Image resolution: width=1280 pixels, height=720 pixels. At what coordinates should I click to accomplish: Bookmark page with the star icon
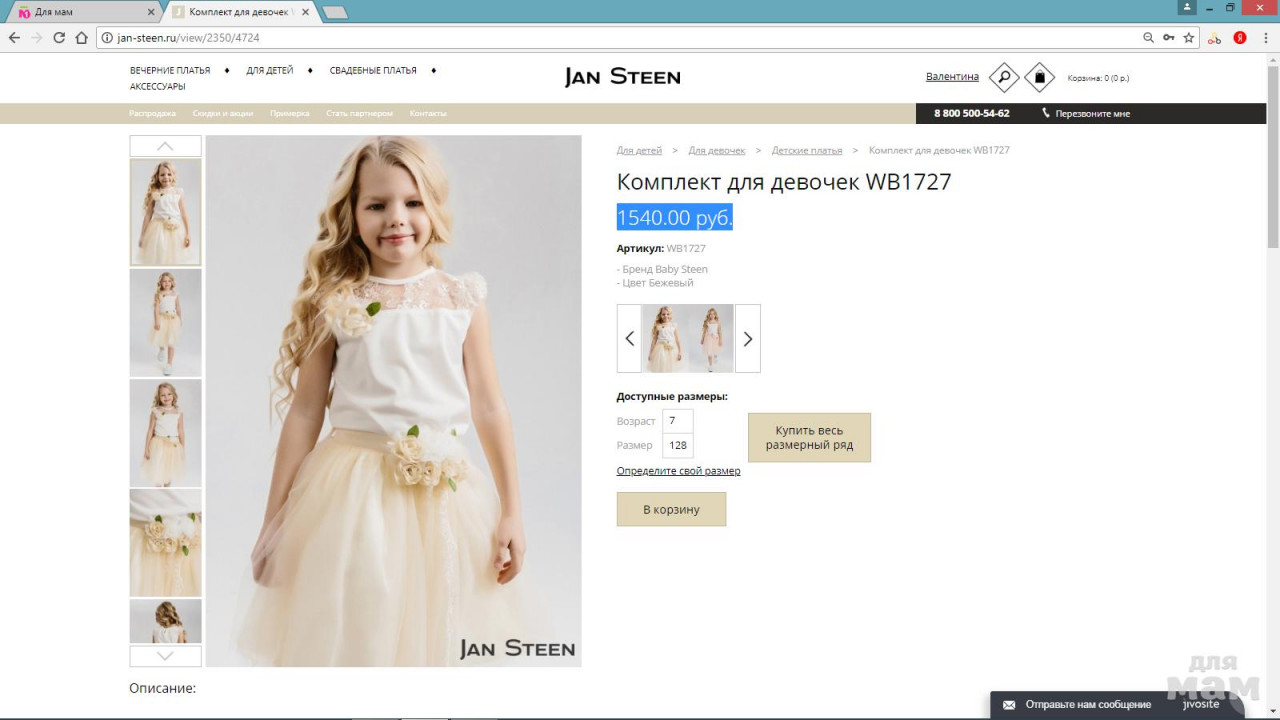[x=1189, y=38]
